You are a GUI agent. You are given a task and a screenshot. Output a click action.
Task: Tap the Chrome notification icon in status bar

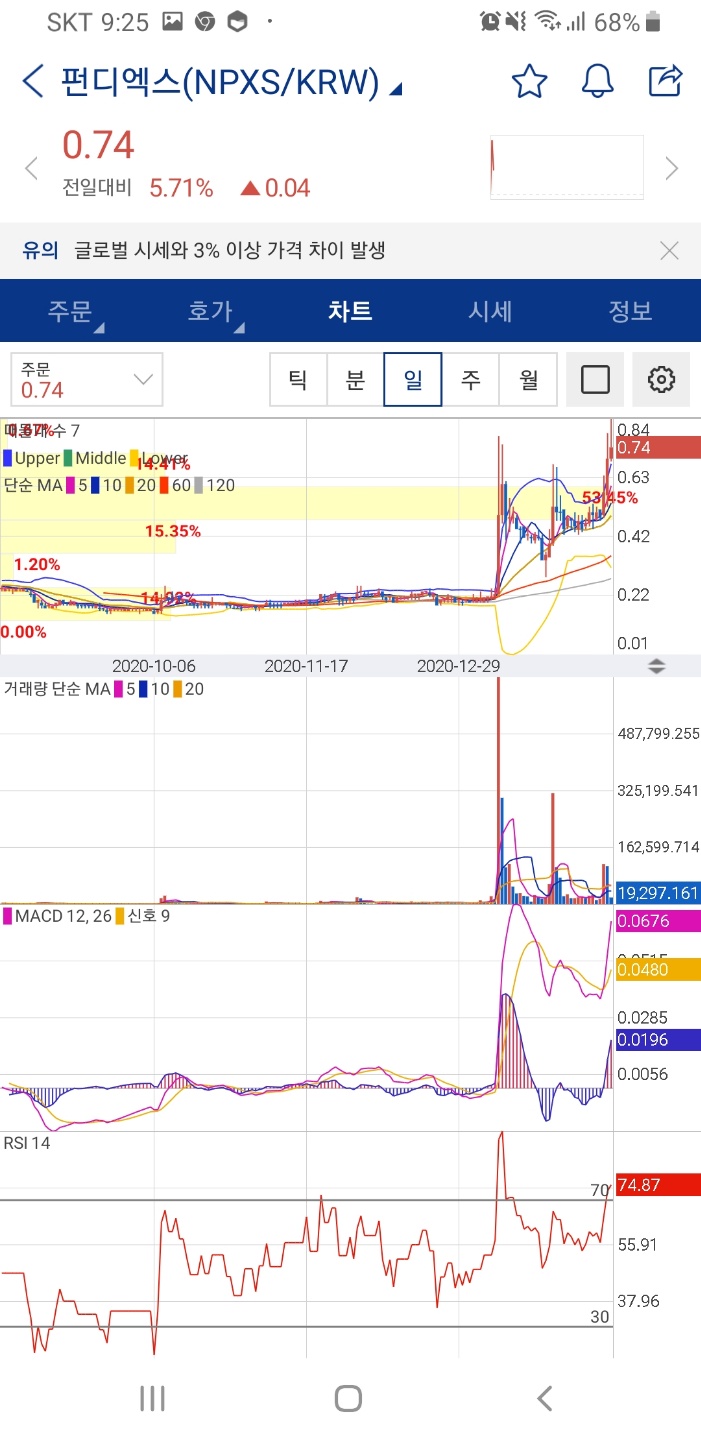204,22
